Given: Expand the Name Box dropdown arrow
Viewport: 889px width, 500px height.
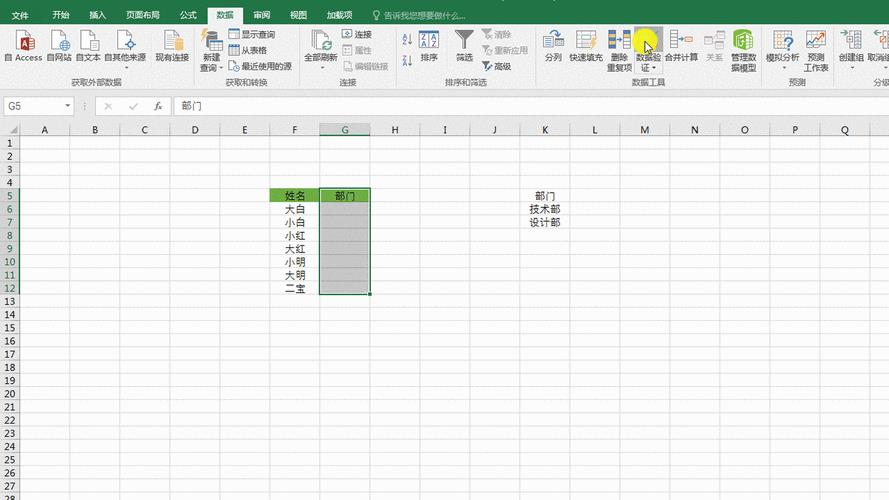Looking at the screenshot, I should 68,106.
